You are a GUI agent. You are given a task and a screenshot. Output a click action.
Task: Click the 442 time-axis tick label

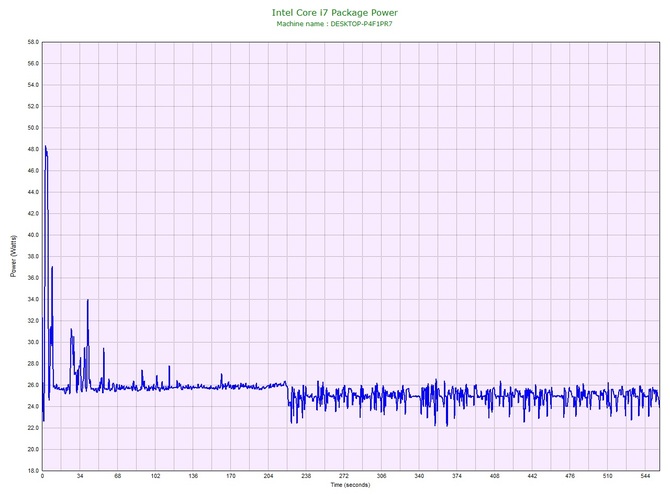pos(532,476)
